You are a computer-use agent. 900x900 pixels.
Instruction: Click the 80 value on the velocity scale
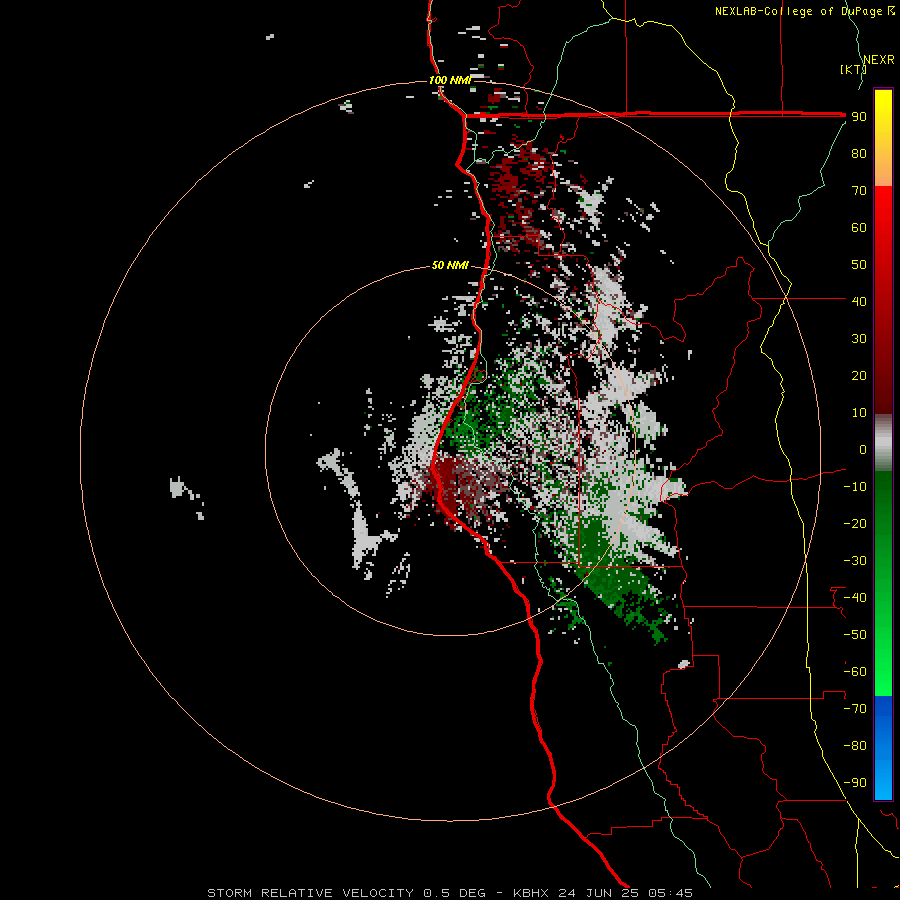(x=859, y=154)
